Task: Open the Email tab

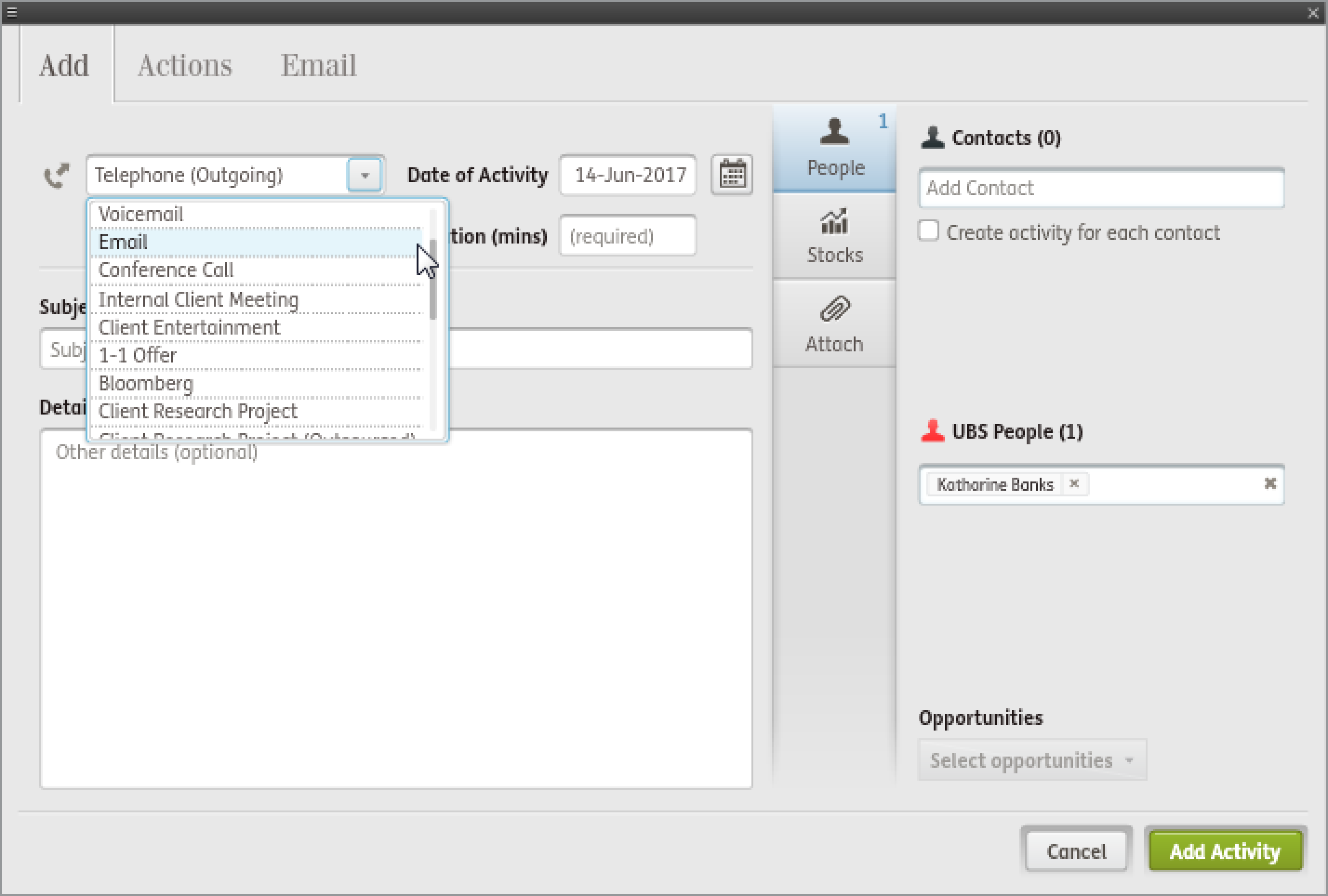Action: 318,65
